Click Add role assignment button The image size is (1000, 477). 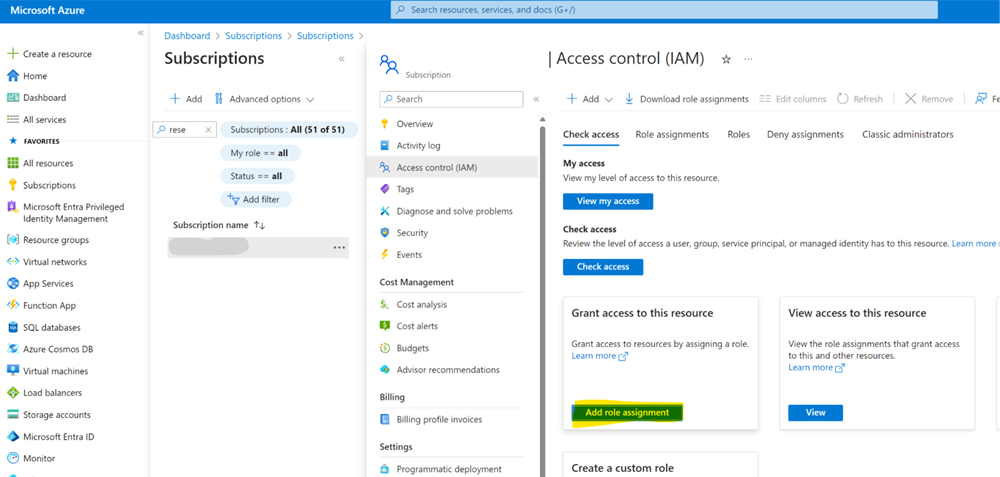(627, 413)
